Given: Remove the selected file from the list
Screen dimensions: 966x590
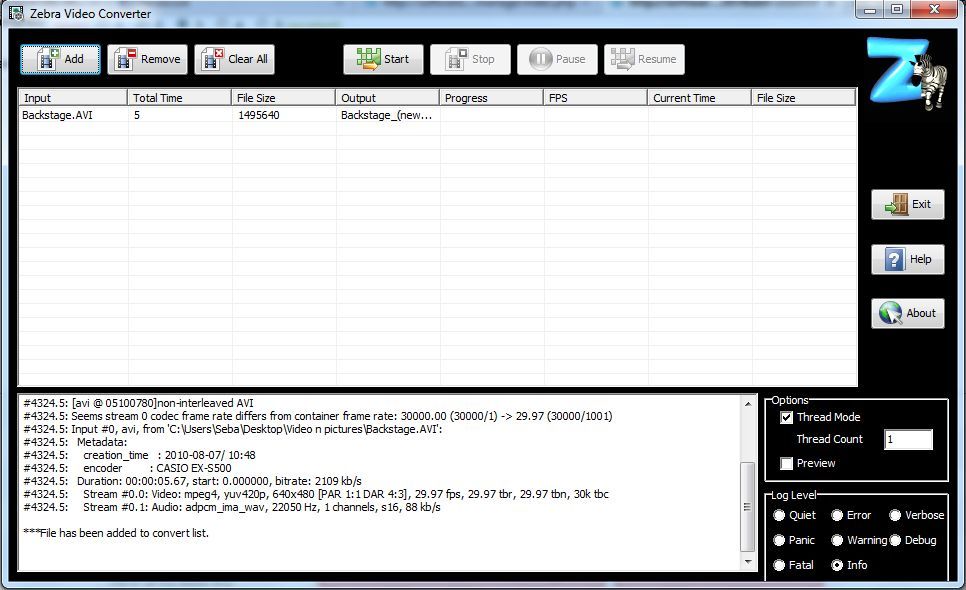Looking at the screenshot, I should (x=147, y=59).
